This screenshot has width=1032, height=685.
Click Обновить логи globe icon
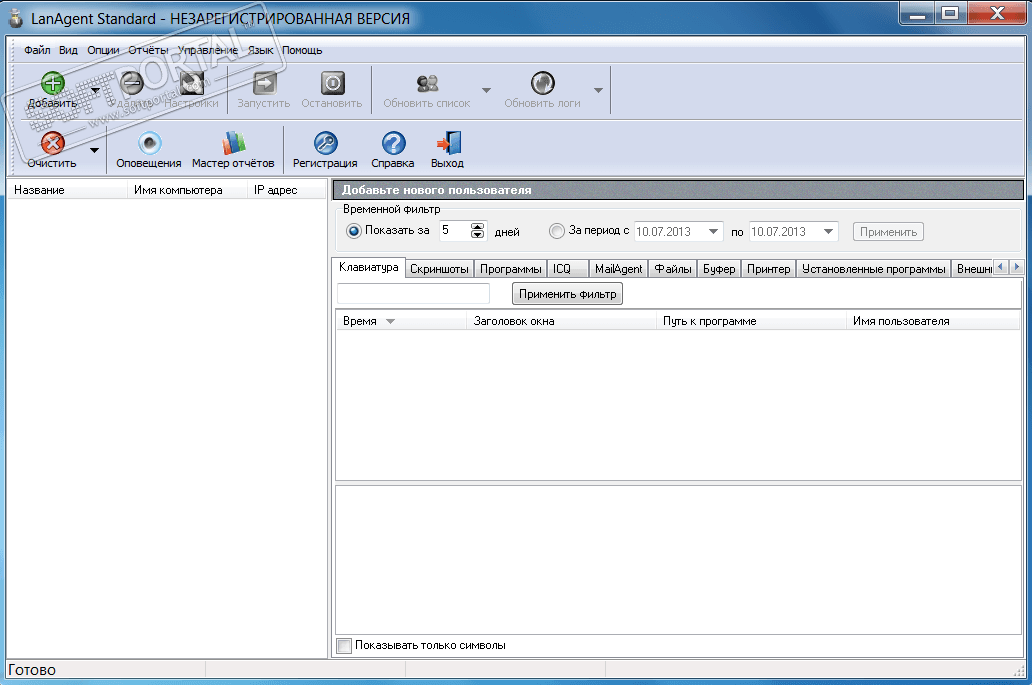click(542, 84)
